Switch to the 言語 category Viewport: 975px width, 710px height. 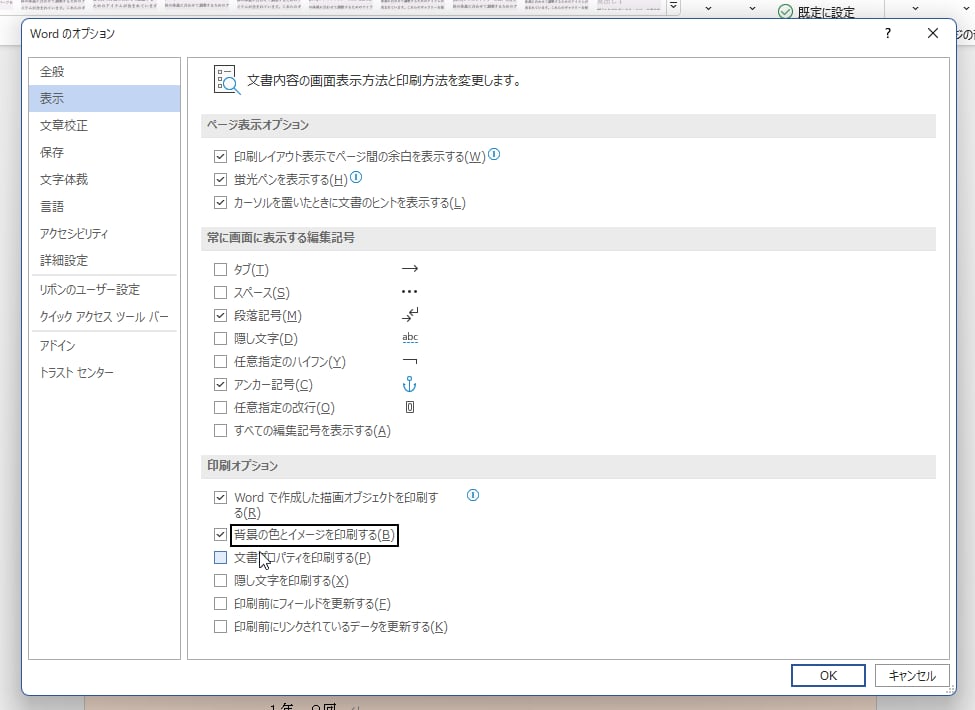[x=104, y=206]
